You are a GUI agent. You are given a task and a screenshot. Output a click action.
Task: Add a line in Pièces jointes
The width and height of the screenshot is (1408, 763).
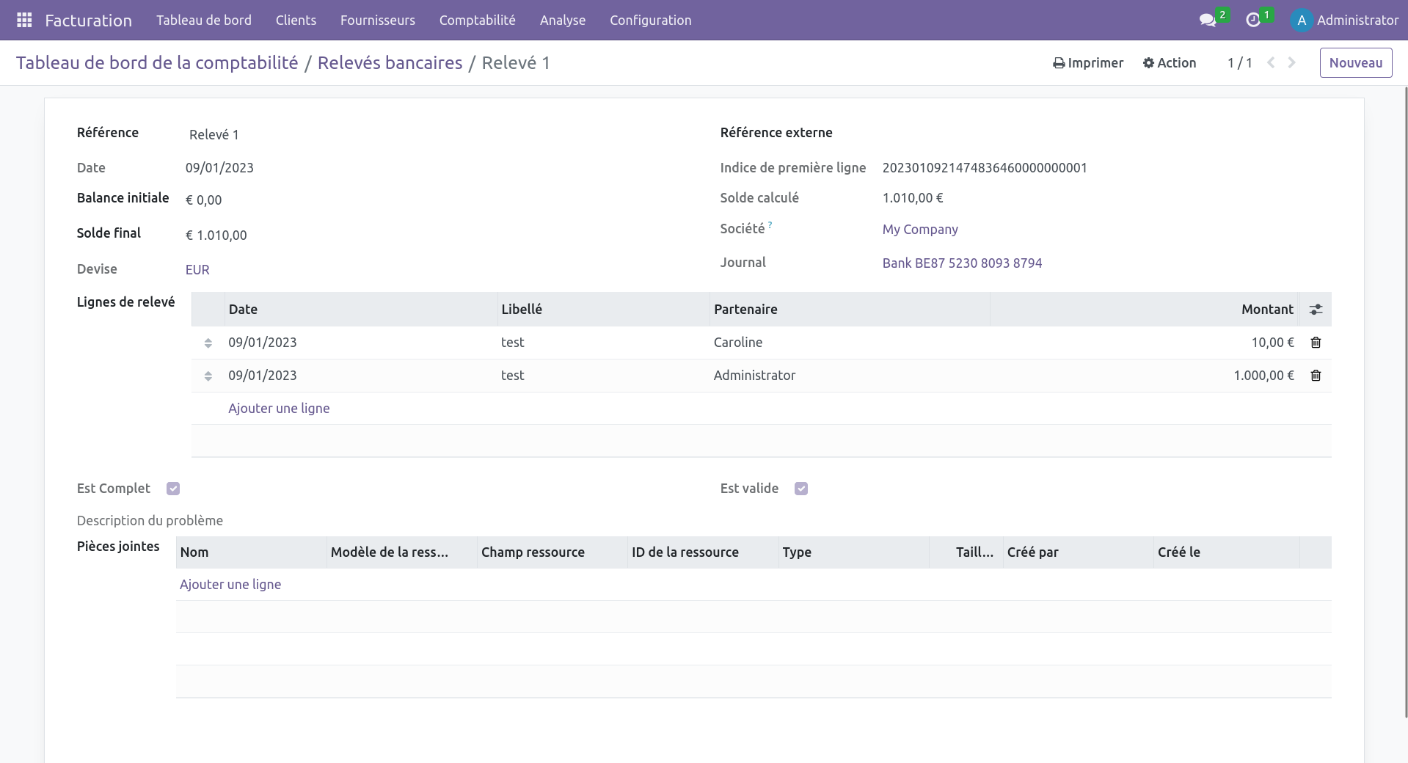tap(230, 584)
